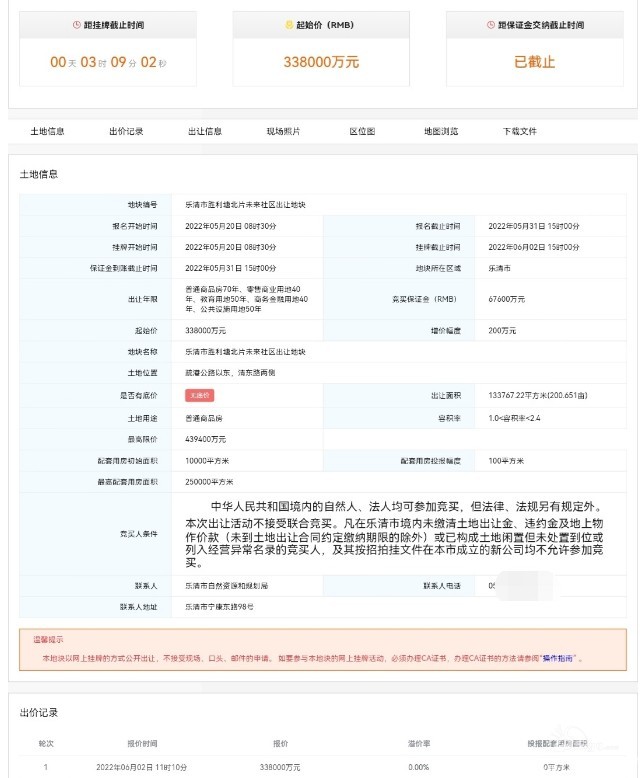This screenshot has height=778, width=644.
Task: Select the 增价幅度 value 200万元
Action: pos(502,330)
